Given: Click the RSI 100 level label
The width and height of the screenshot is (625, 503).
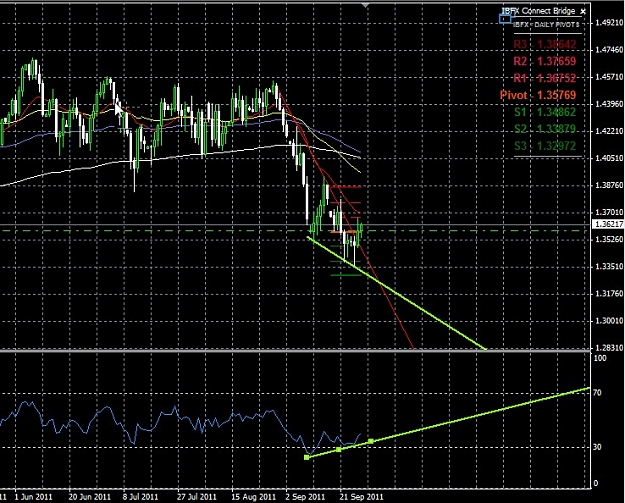Looking at the screenshot, I should click(x=600, y=358).
